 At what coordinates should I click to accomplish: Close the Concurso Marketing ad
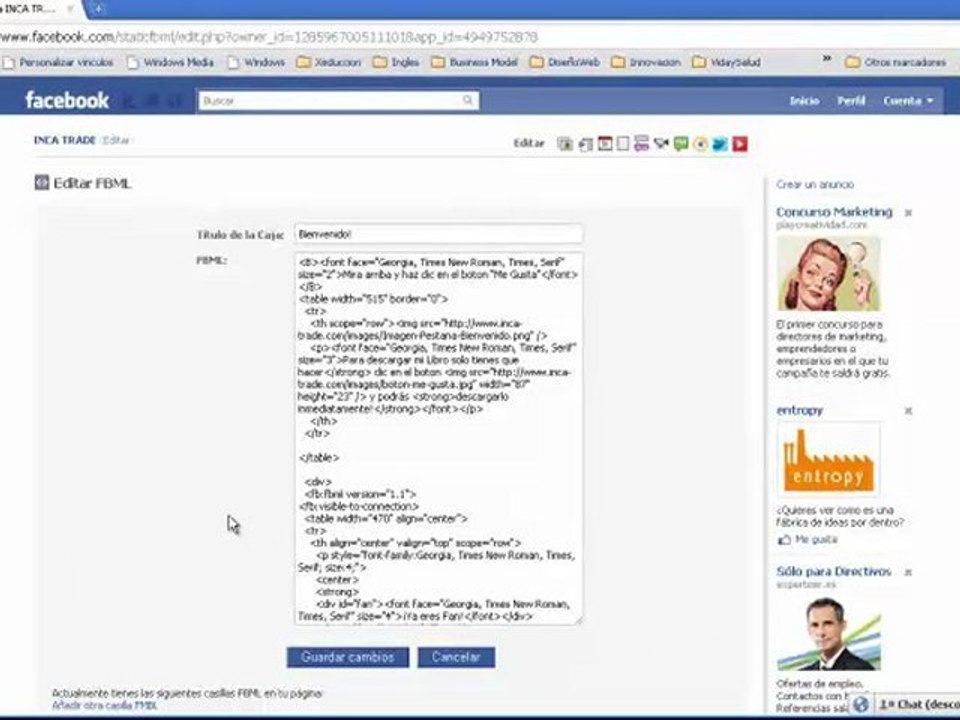909,212
